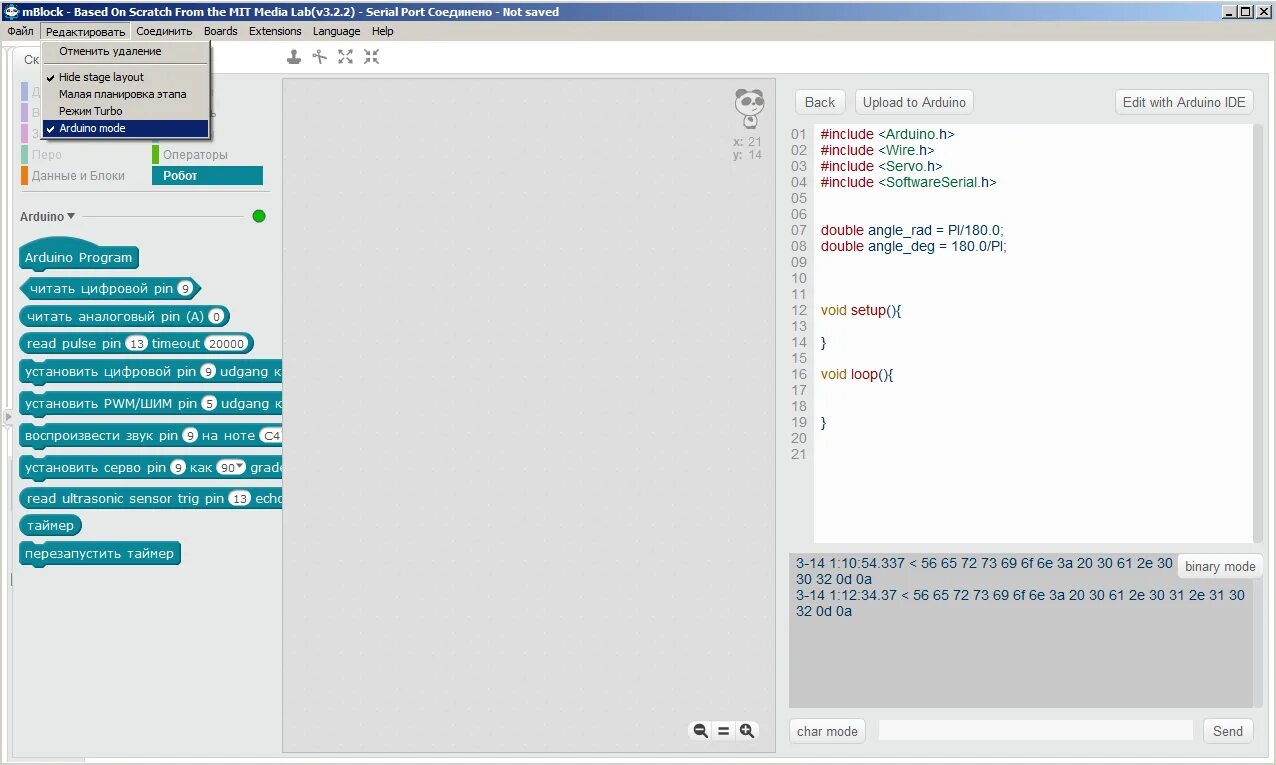Choose Режим Turbo menu entry
1276x765 pixels.
(x=126, y=111)
